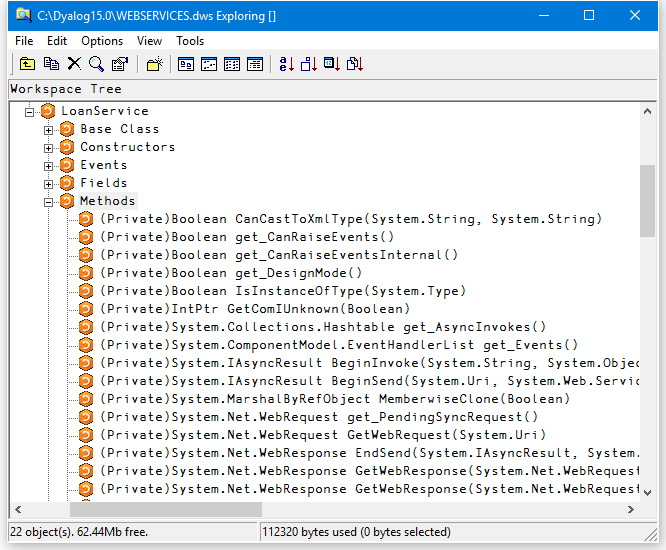Select the LoanService tree item
The image size is (666, 550).
[104, 111]
